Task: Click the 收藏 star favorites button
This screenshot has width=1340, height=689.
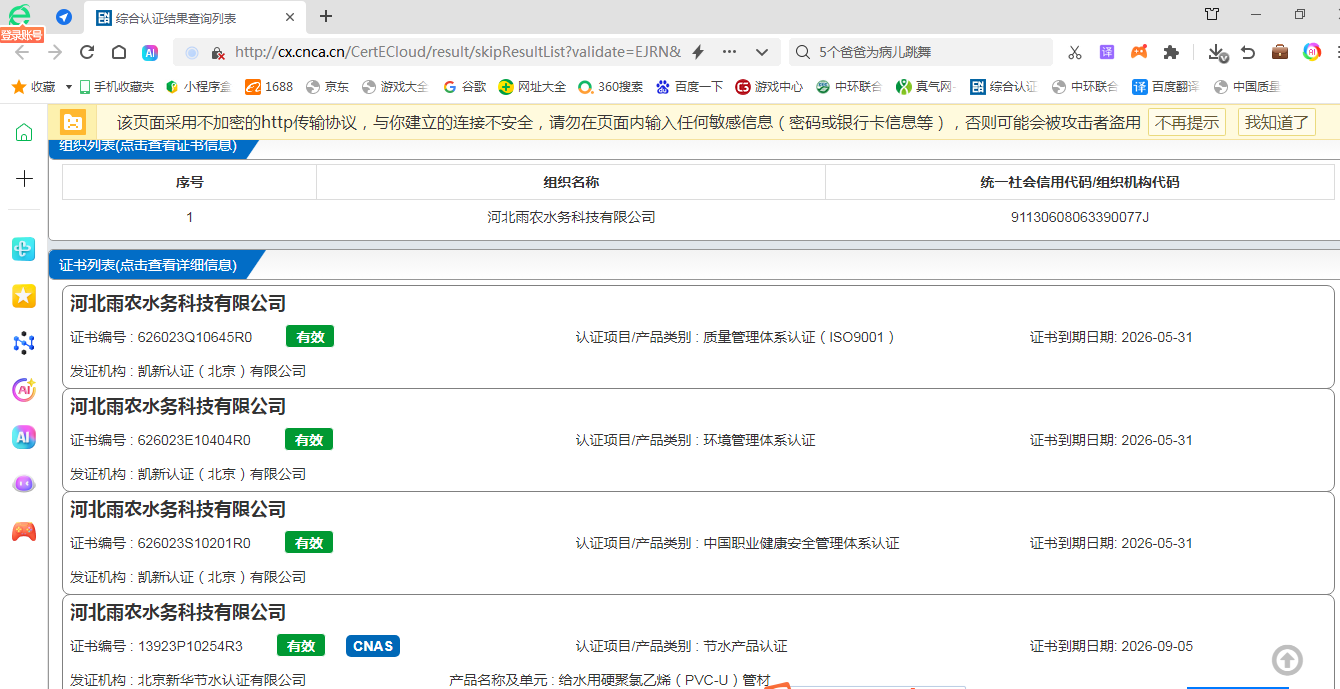Action: pyautogui.click(x=33, y=87)
